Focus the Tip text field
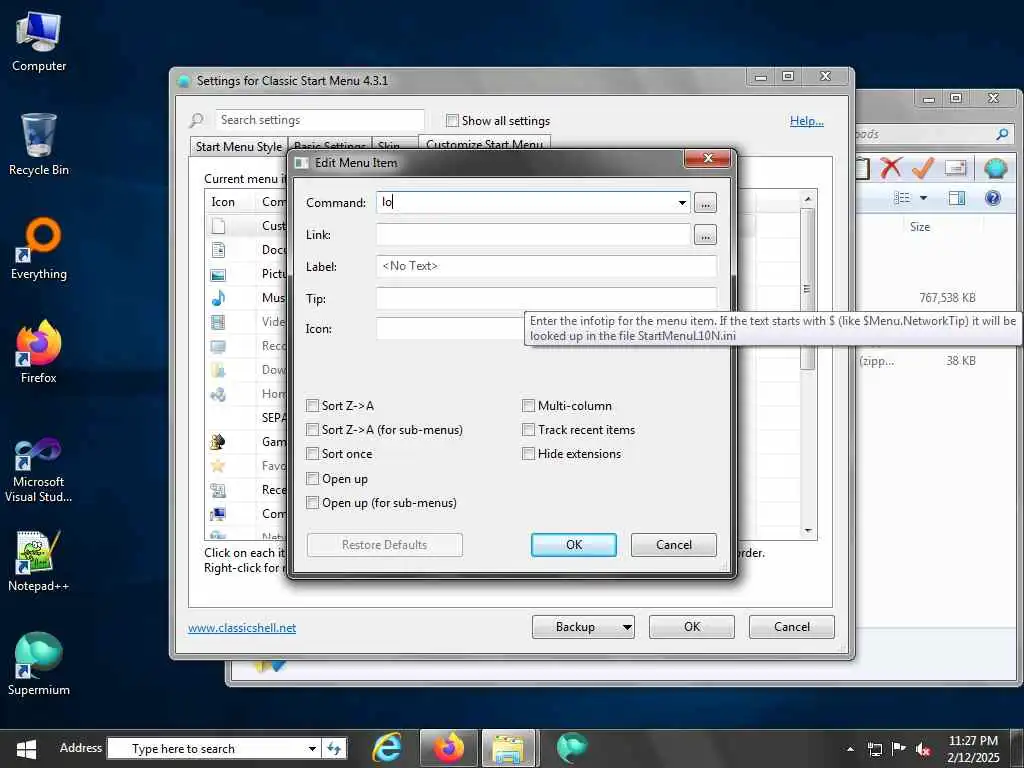This screenshot has width=1024, height=768. [546, 298]
